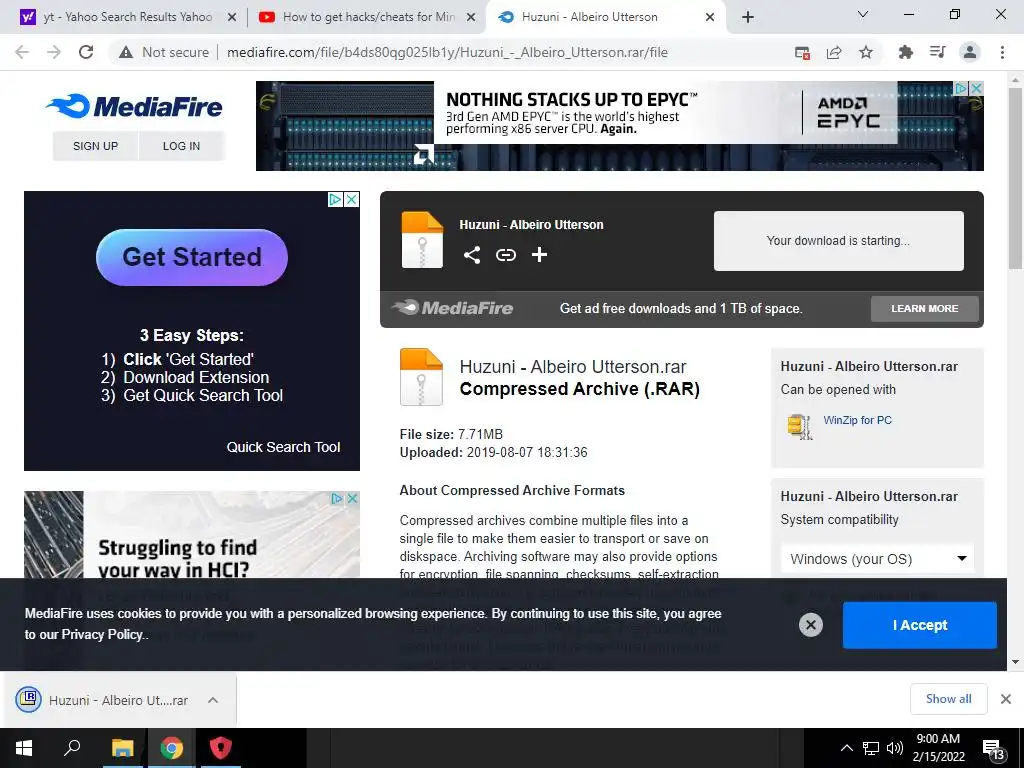The image size is (1024, 768).
Task: Click the Not secure warning icon
Action: 126,52
